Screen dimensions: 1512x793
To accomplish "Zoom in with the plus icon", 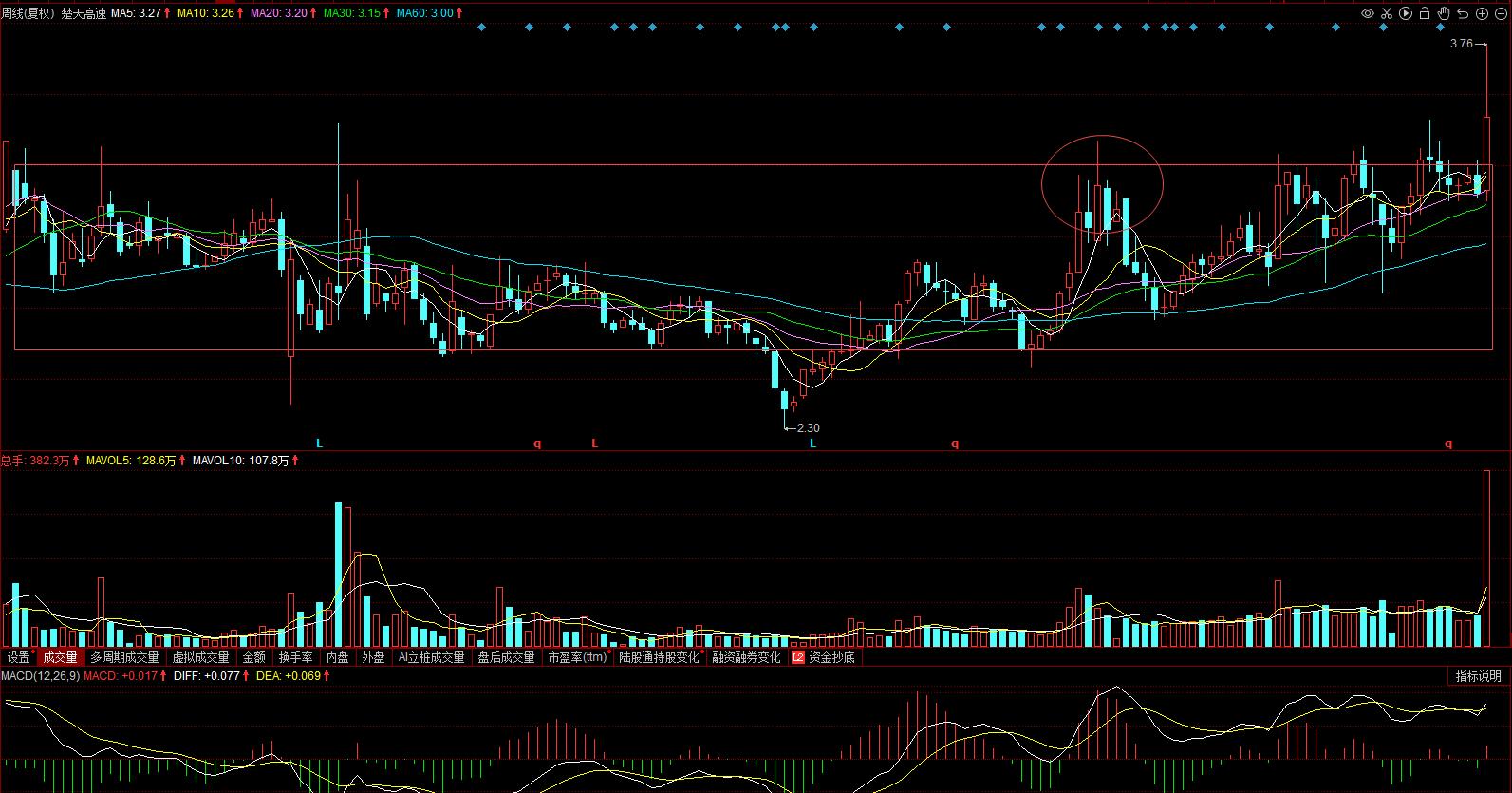I will point(1482,13).
